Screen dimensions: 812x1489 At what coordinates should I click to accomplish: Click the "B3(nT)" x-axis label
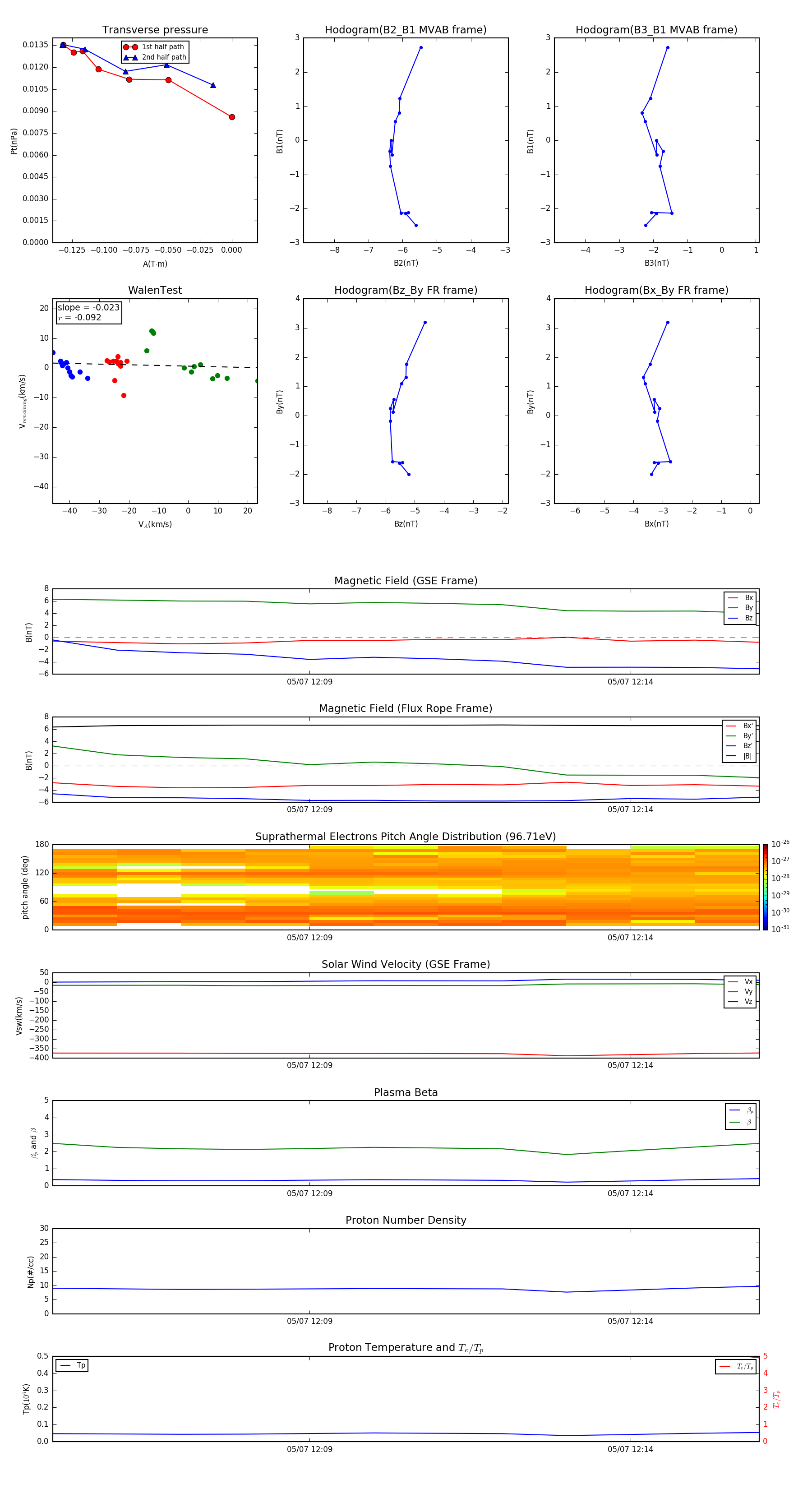[x=656, y=263]
